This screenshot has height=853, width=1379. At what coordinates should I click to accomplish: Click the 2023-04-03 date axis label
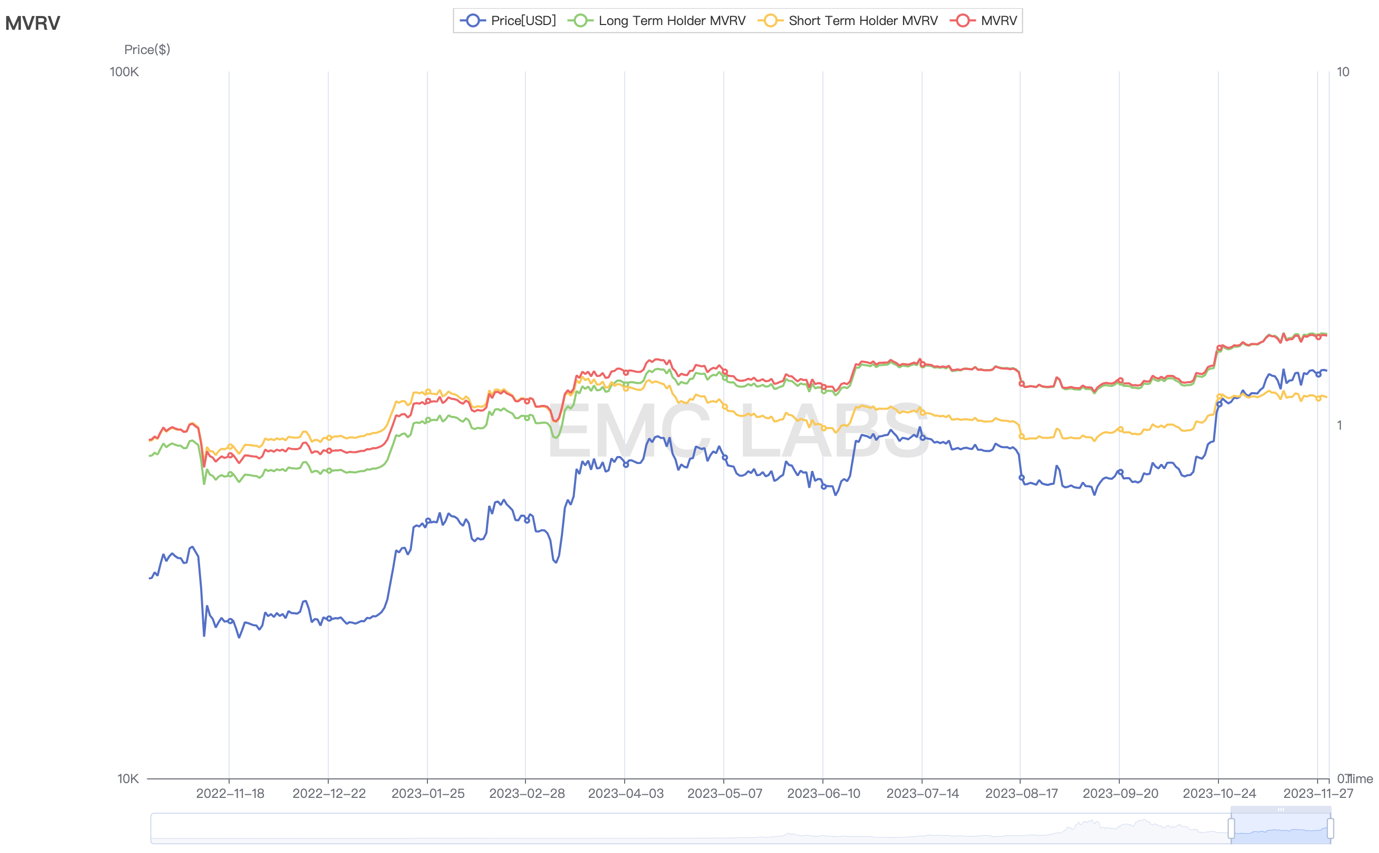pyautogui.click(x=624, y=793)
